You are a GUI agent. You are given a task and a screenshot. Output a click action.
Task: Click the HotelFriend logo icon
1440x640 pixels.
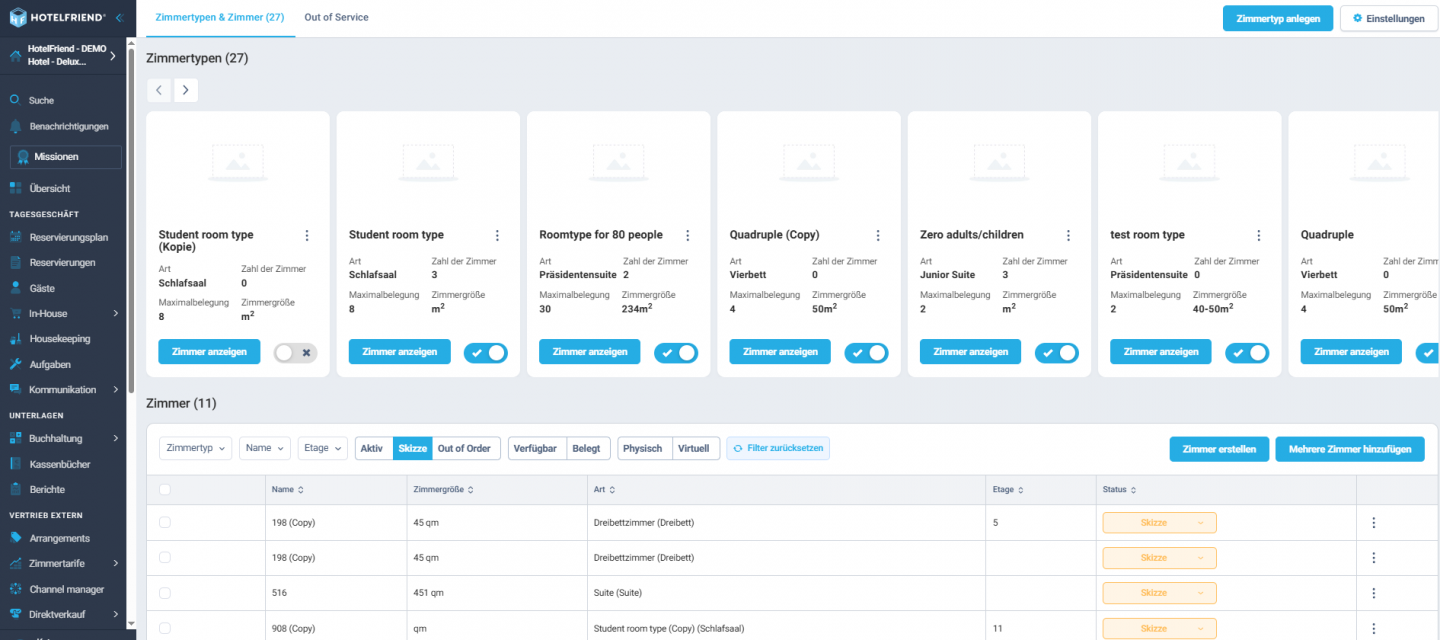(x=17, y=18)
